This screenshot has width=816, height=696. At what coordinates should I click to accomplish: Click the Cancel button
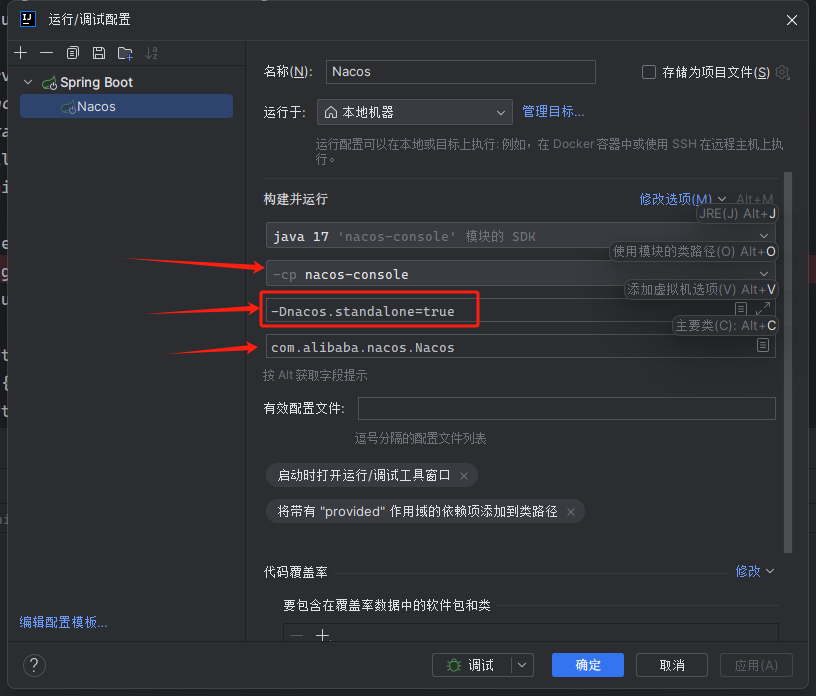[x=672, y=665]
